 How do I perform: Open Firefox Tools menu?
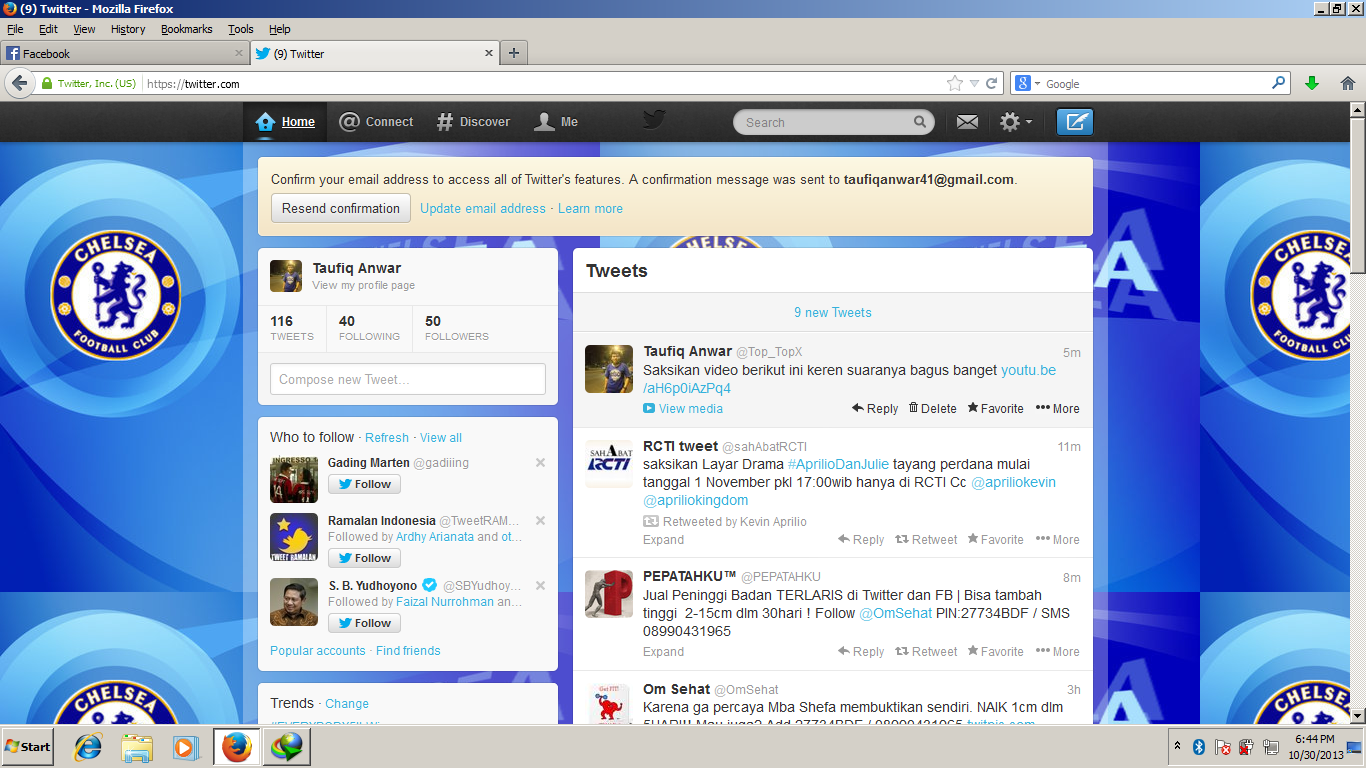coord(241,29)
